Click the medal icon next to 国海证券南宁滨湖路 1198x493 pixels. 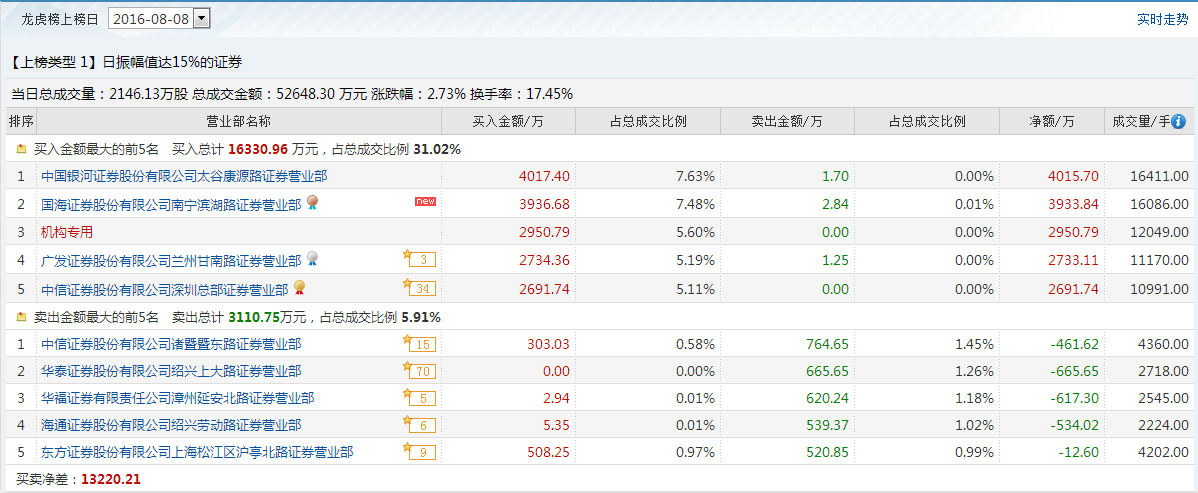(312, 203)
